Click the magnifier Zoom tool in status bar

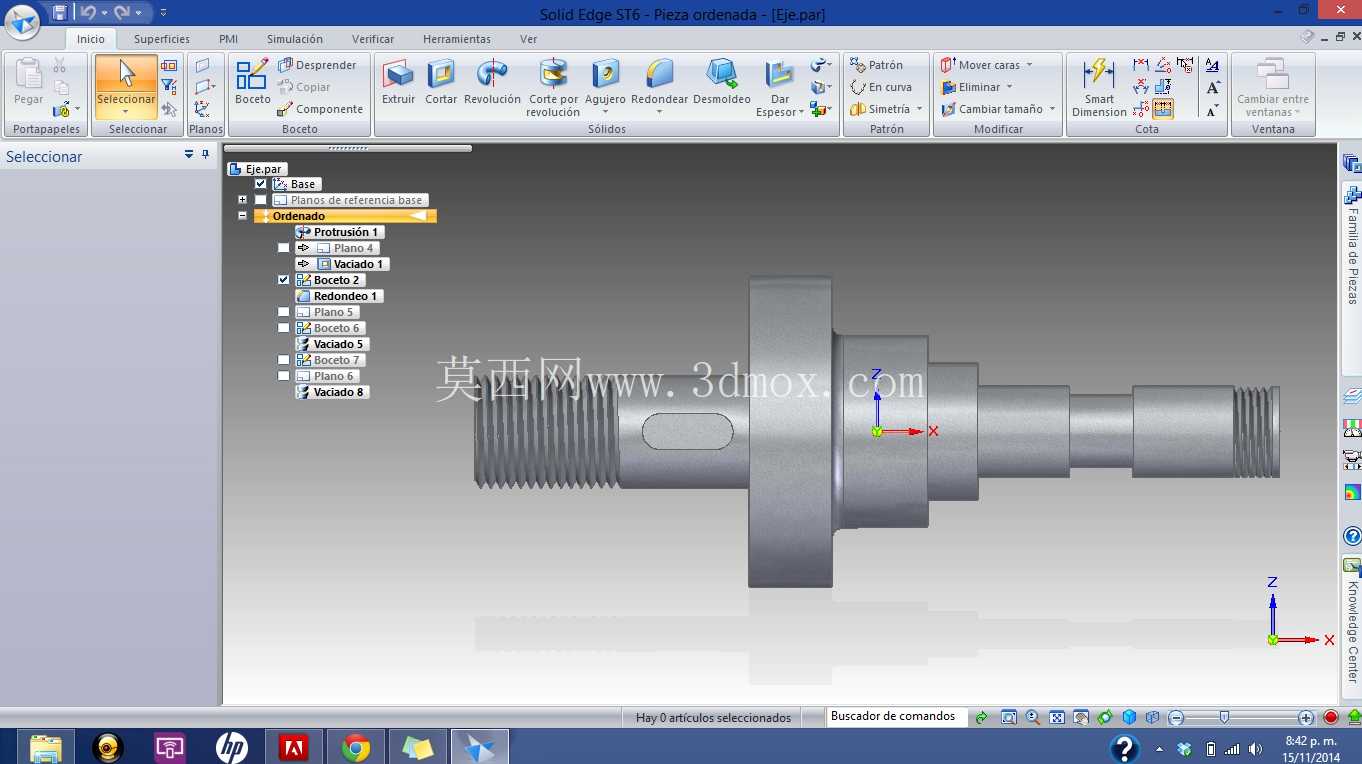coord(1033,717)
